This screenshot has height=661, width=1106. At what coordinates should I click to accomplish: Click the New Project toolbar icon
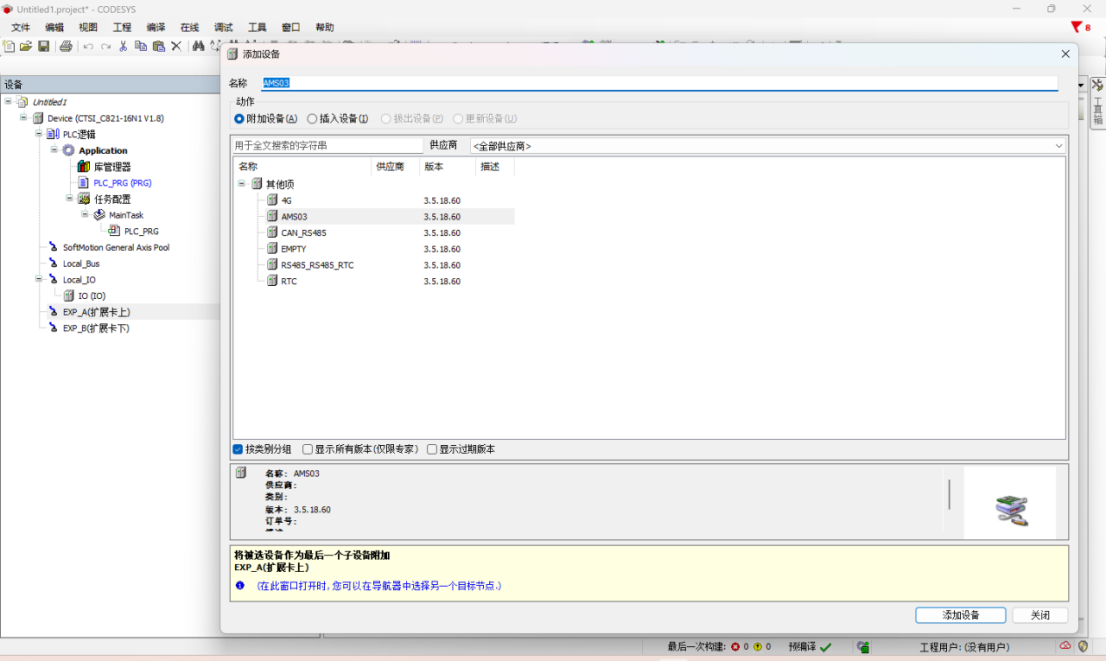pyautogui.click(x=9, y=47)
